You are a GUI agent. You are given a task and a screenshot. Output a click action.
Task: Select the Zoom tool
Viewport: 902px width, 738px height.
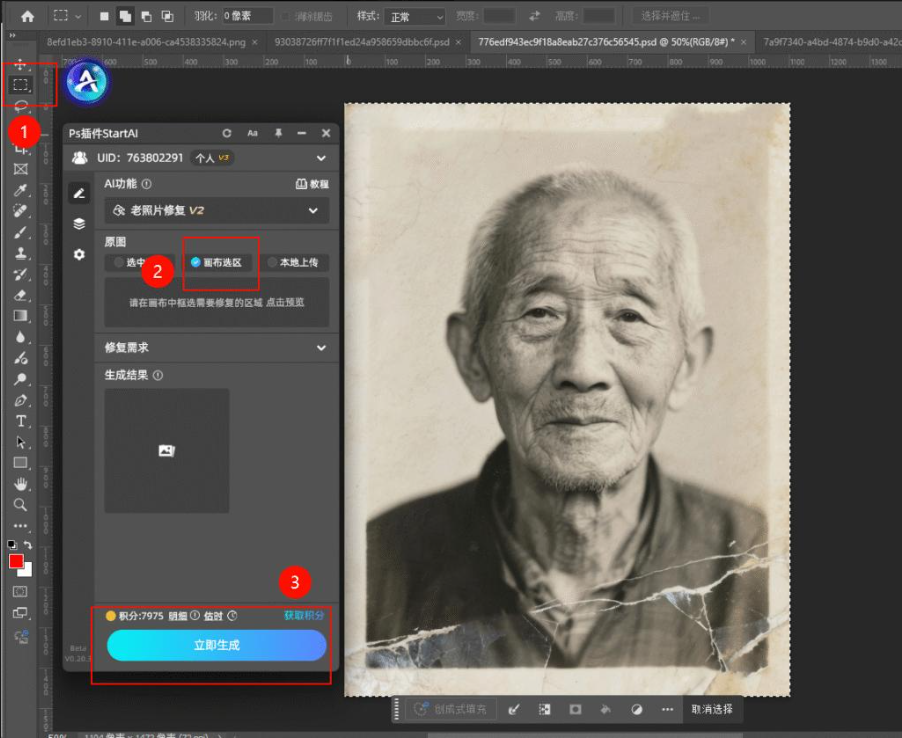[x=18, y=505]
